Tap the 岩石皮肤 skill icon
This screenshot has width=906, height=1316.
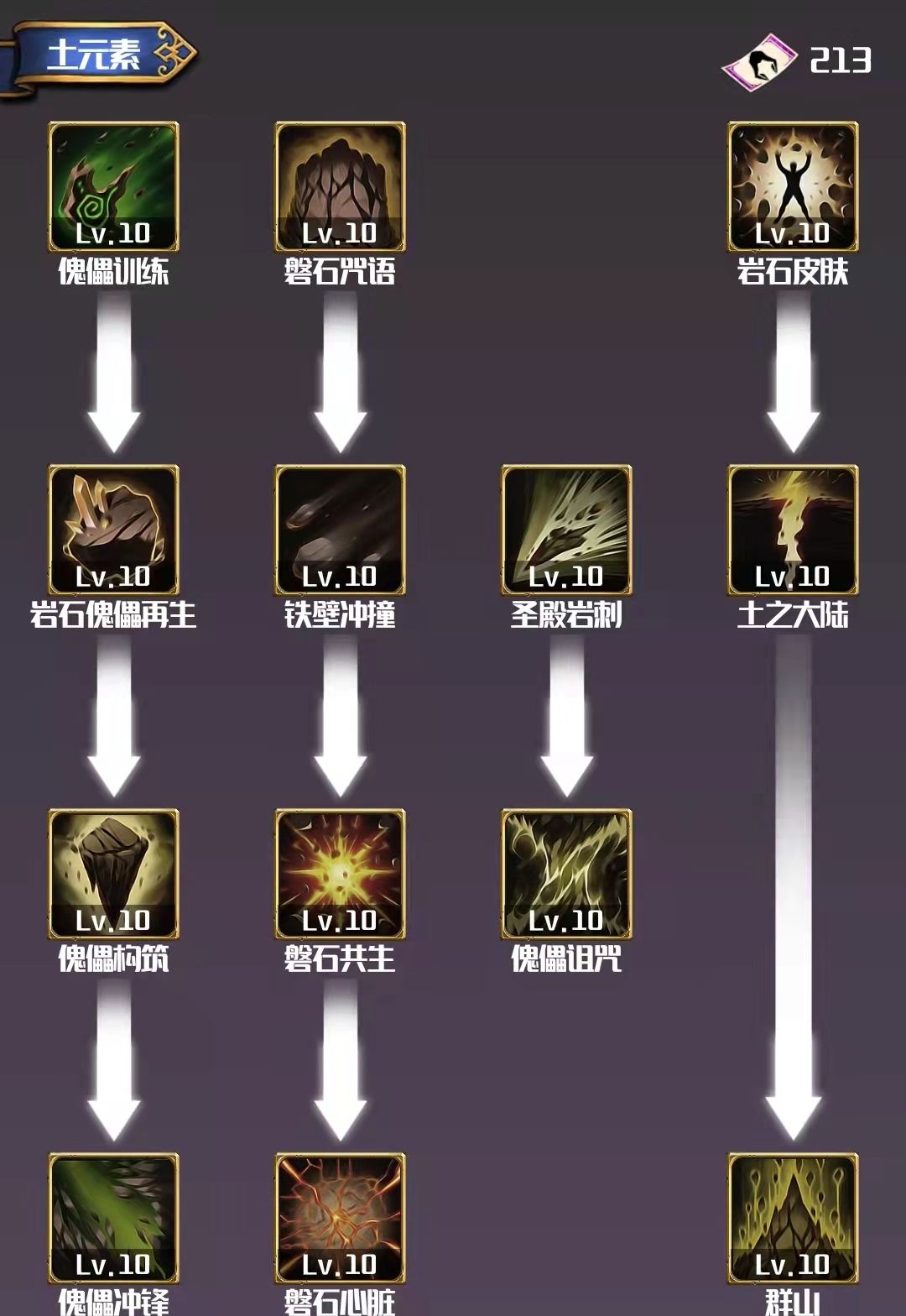pos(793,186)
